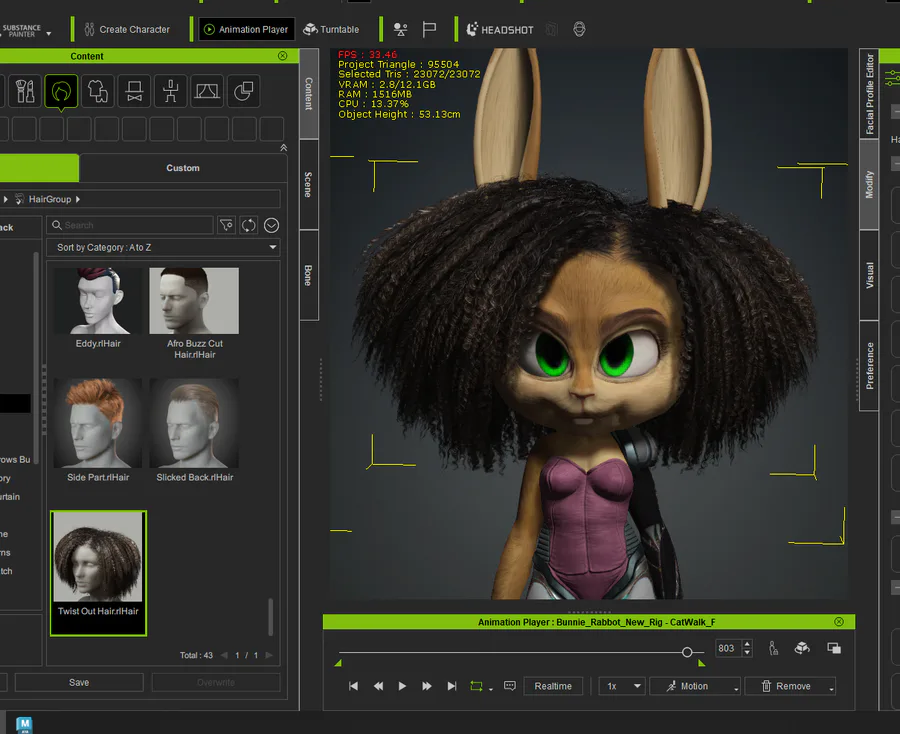900x734 pixels.
Task: Expand the arrow after HairGroup
Action: click(x=78, y=199)
